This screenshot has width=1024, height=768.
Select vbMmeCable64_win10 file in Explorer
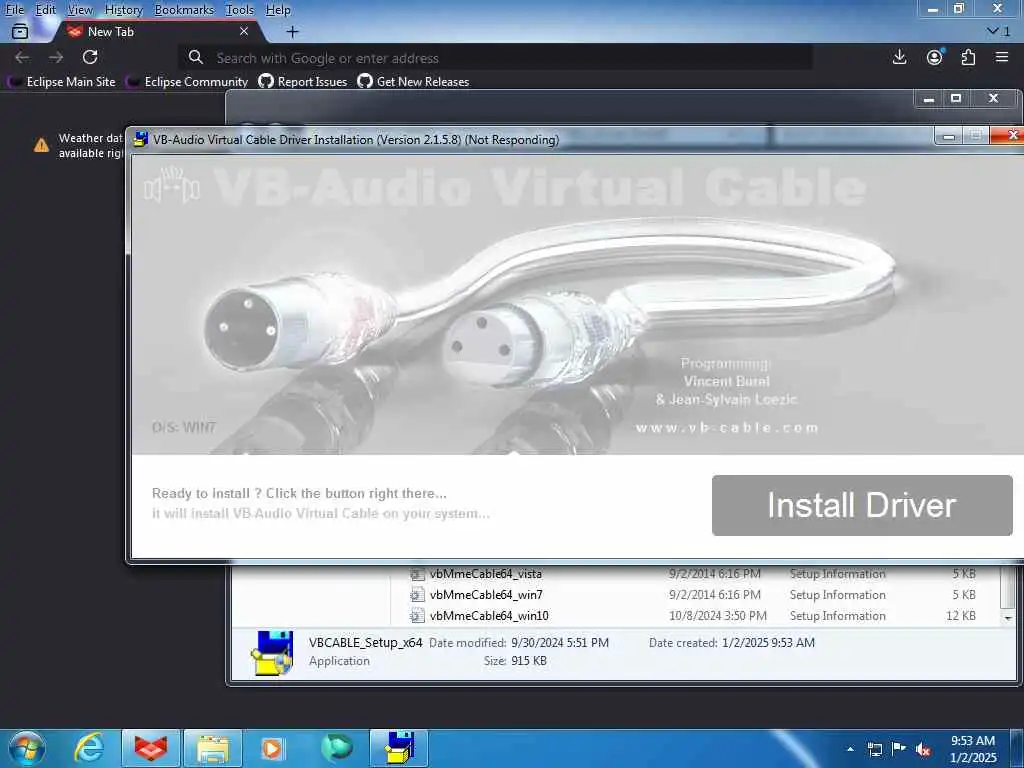click(488, 616)
